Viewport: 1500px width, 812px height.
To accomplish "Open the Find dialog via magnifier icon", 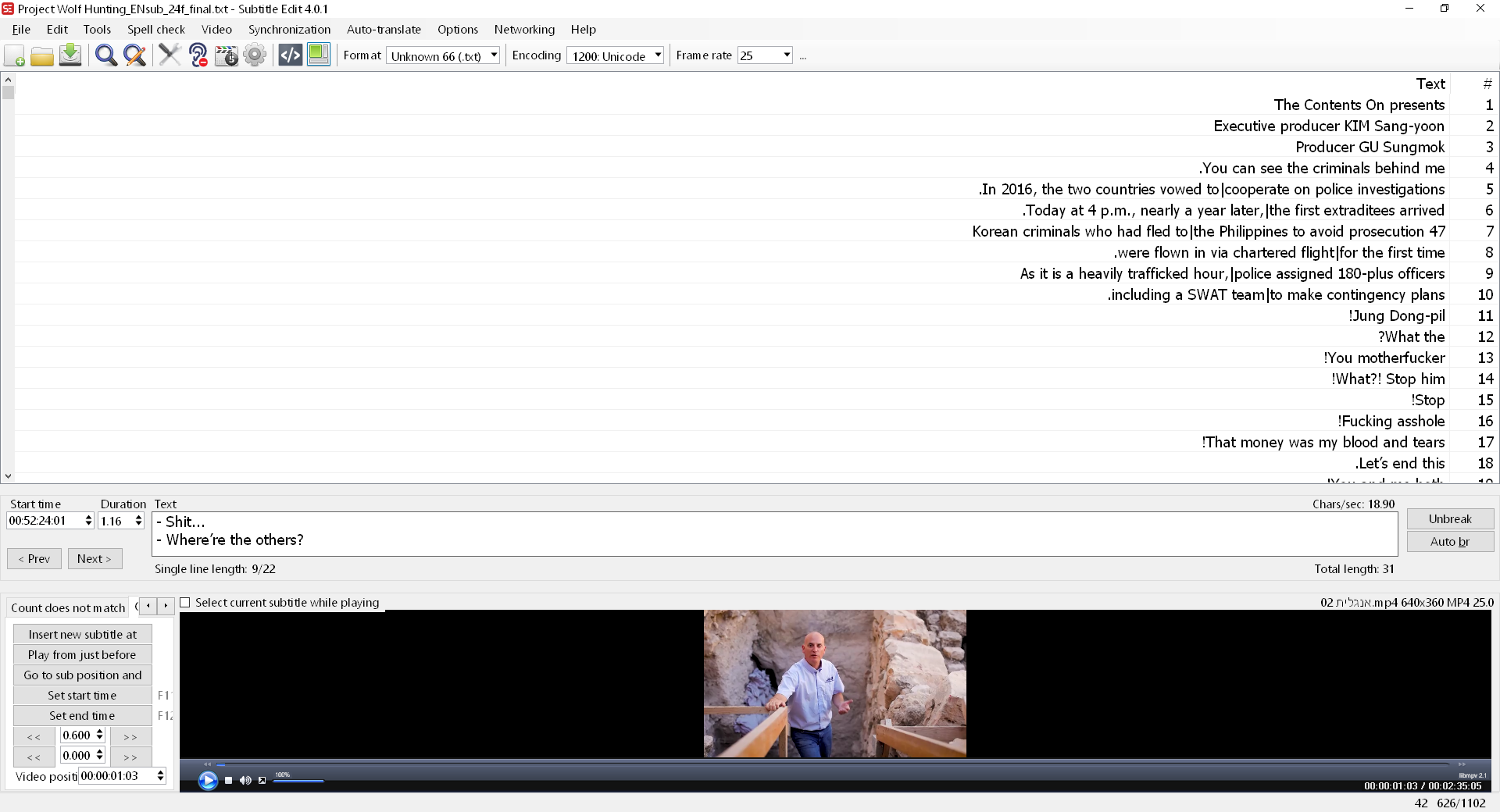I will (105, 55).
